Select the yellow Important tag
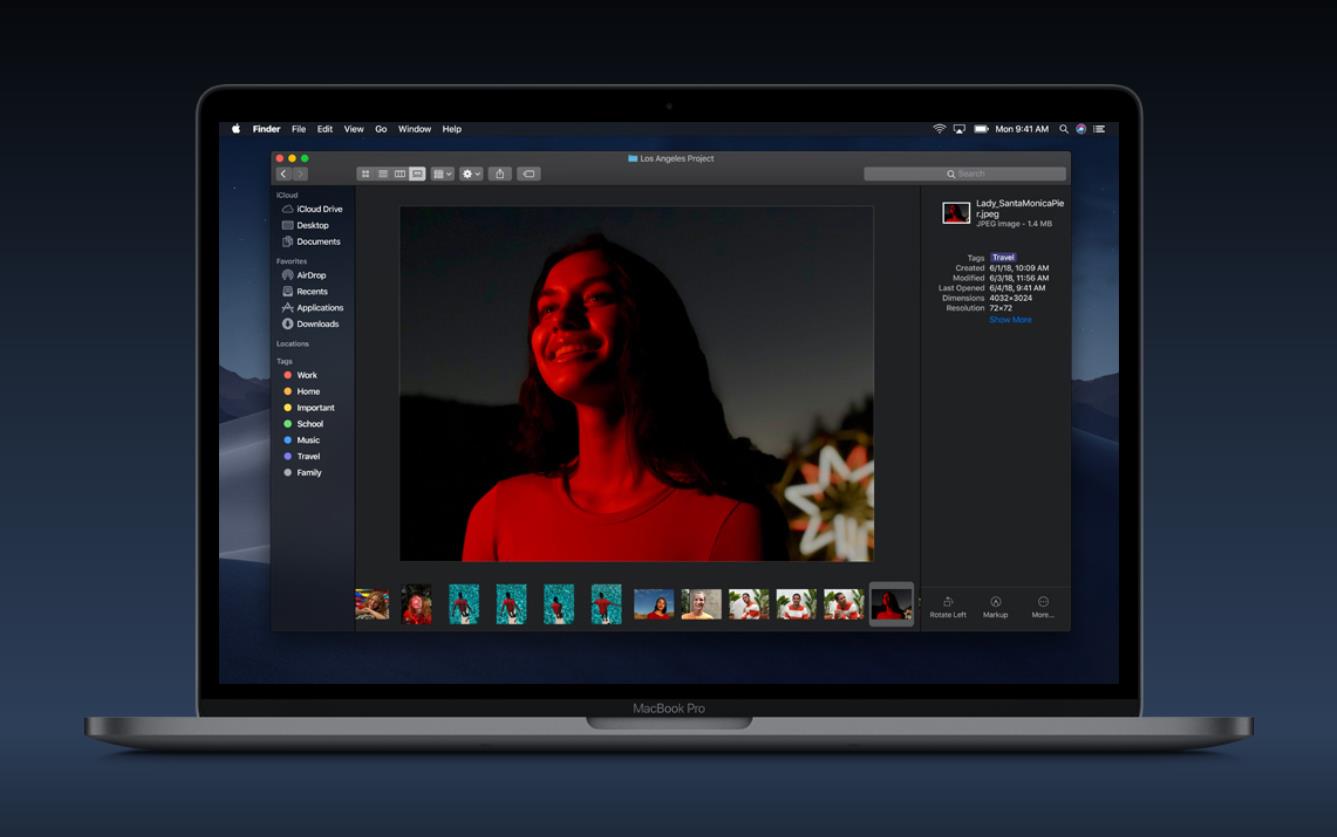Viewport: 1337px width, 837px height. point(308,408)
